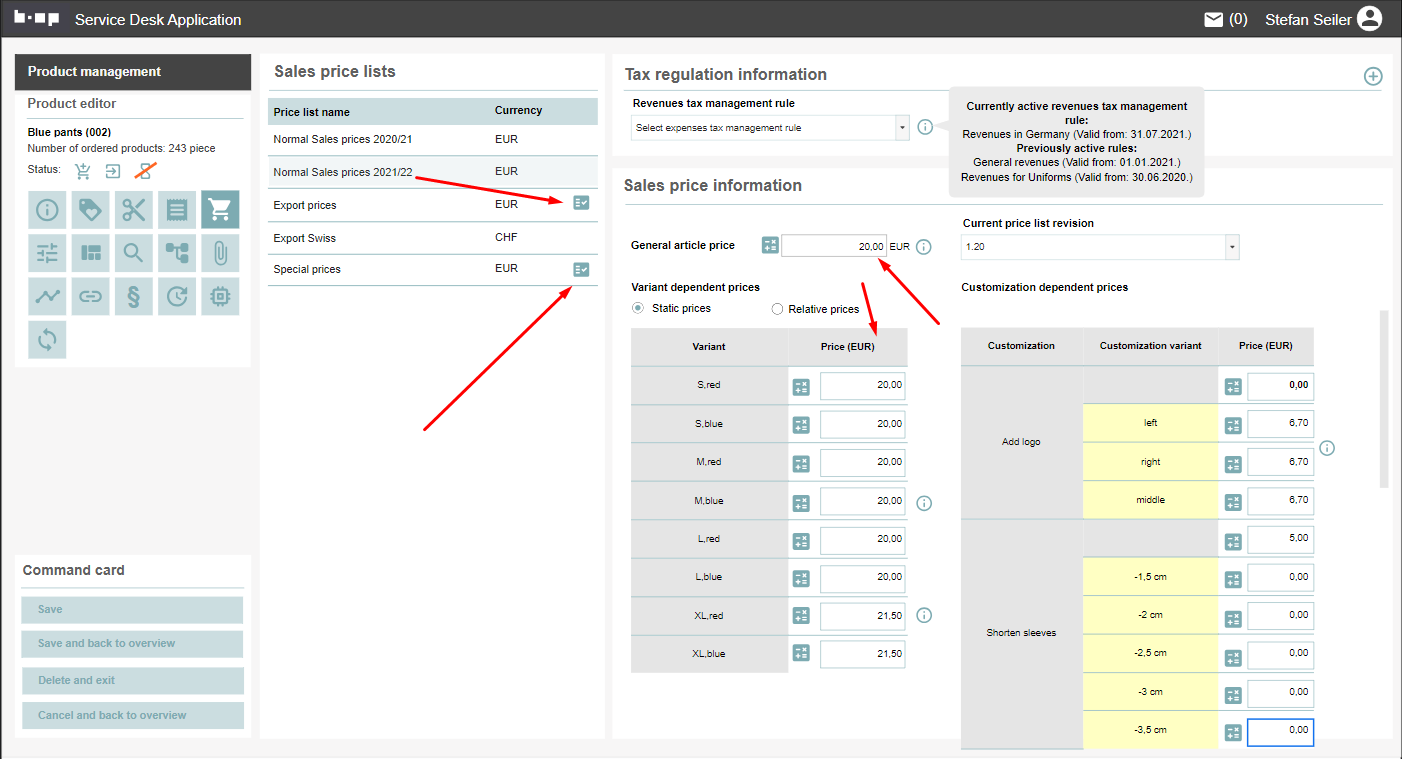The image size is (1402, 759).
Task: Open the Revenues tax management rule dropdown
Action: click(x=770, y=128)
